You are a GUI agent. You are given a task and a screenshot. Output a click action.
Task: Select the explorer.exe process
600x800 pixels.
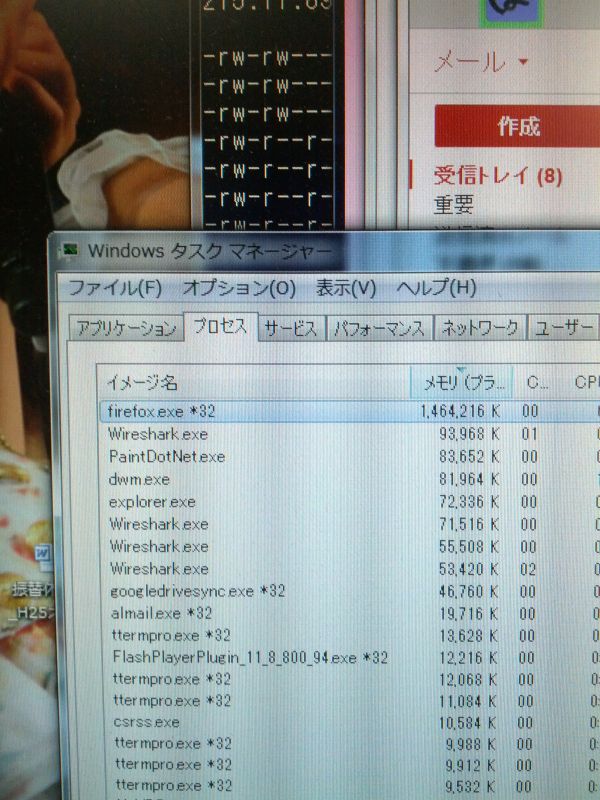[349, 502]
